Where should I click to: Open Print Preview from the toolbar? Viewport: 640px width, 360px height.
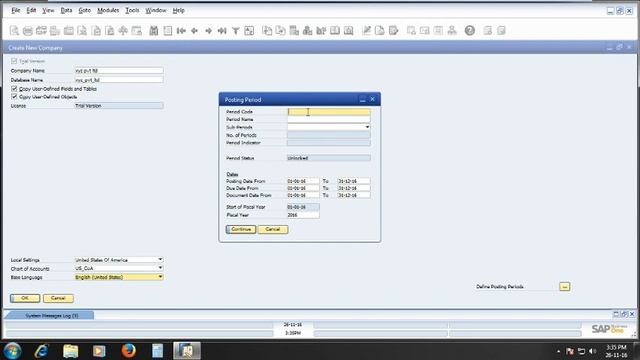(14, 31)
